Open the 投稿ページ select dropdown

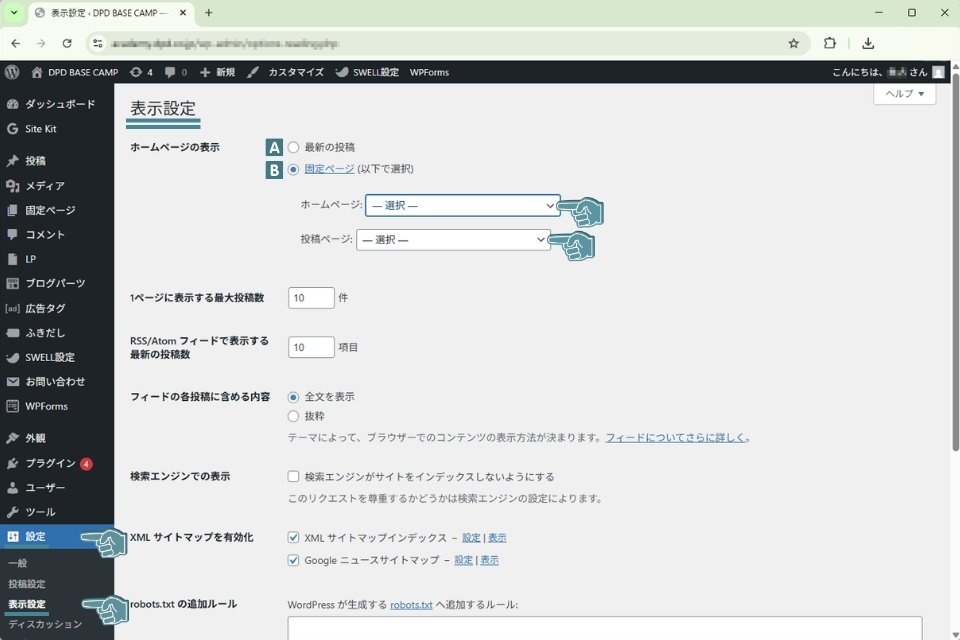452,240
